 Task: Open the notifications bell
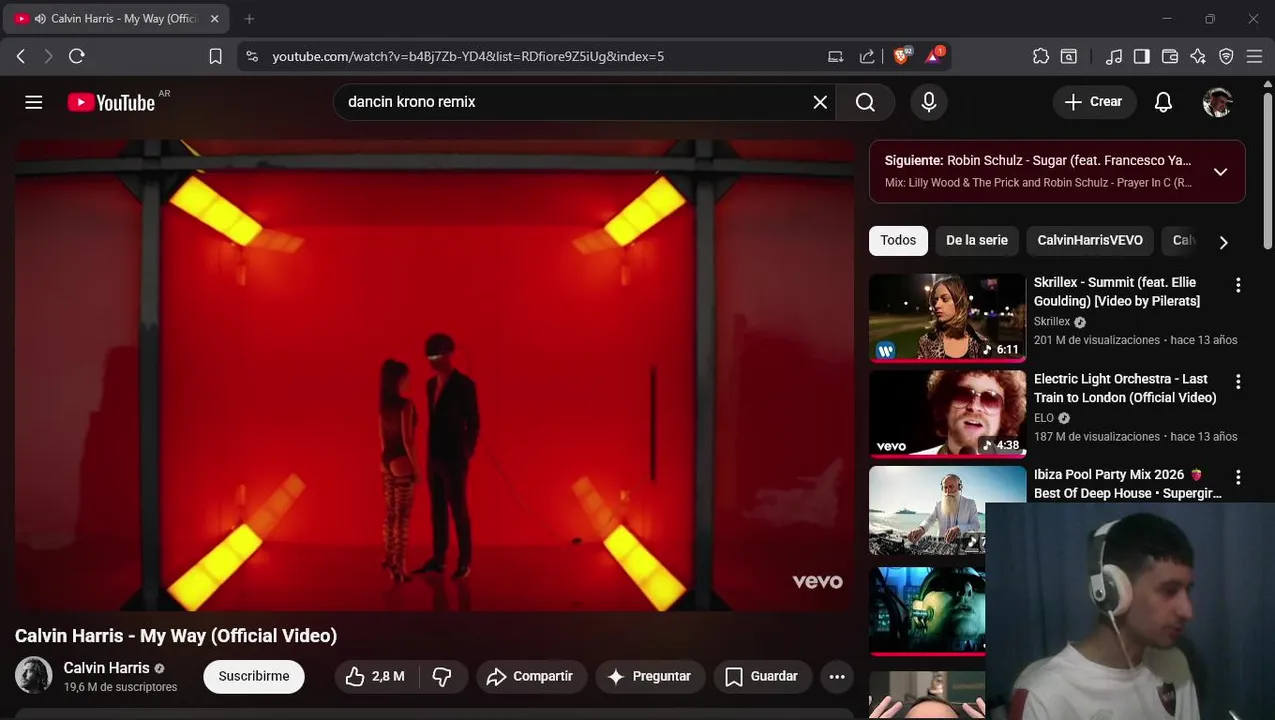coord(1163,102)
